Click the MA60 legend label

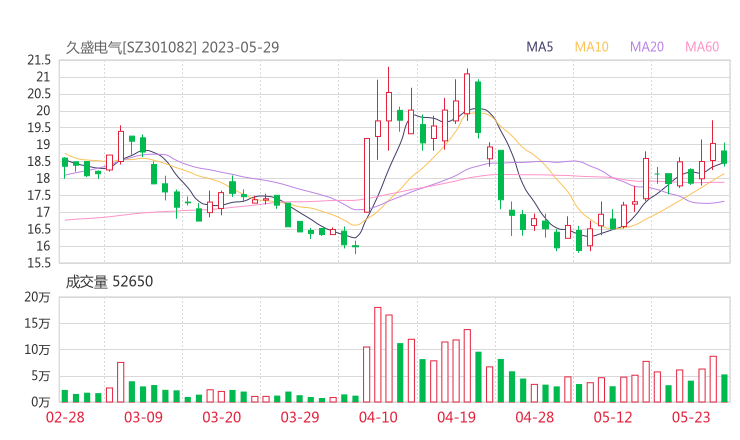click(702, 47)
